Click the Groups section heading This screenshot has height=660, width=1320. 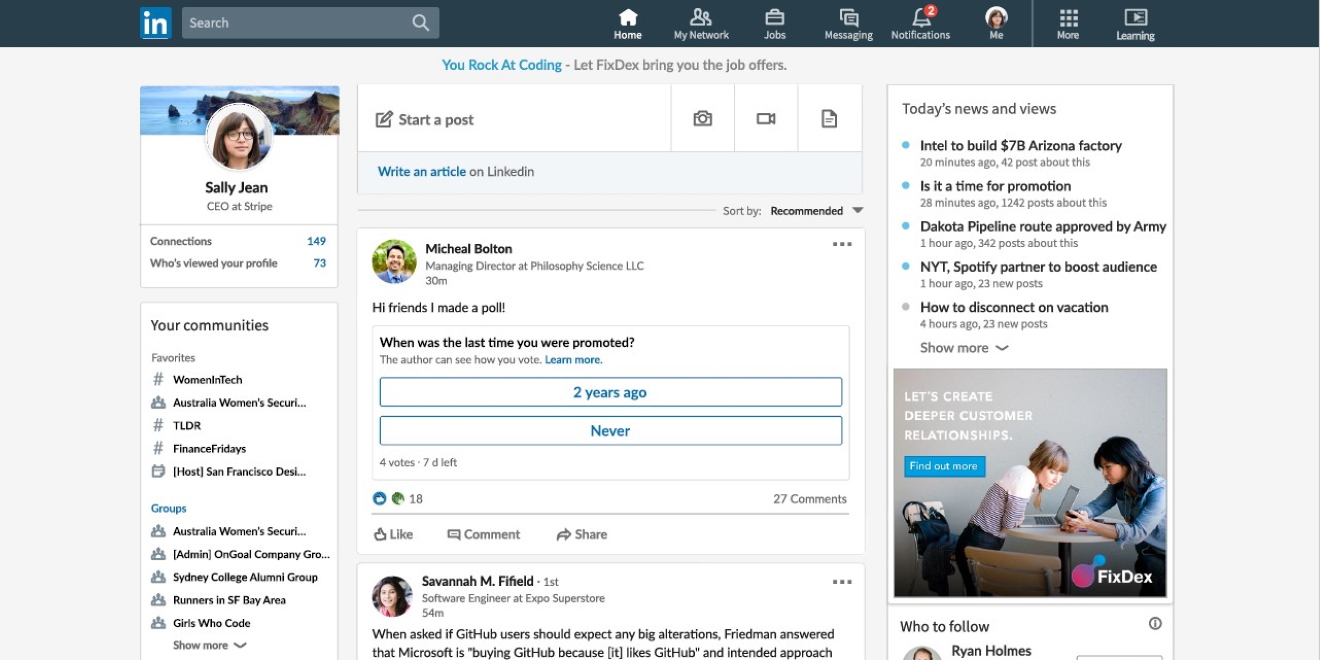169,509
